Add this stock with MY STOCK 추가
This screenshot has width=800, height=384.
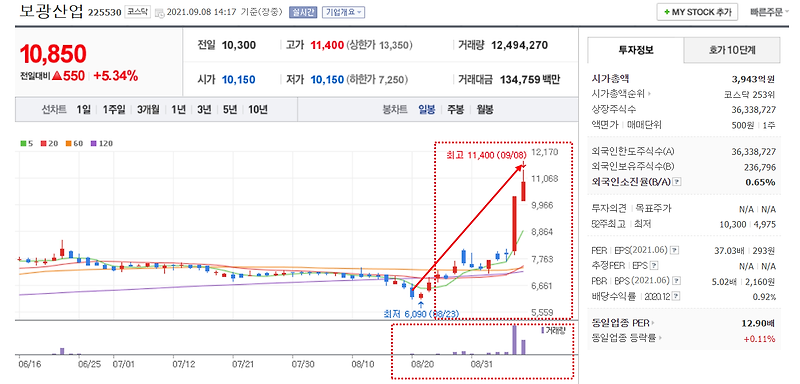[x=697, y=12]
